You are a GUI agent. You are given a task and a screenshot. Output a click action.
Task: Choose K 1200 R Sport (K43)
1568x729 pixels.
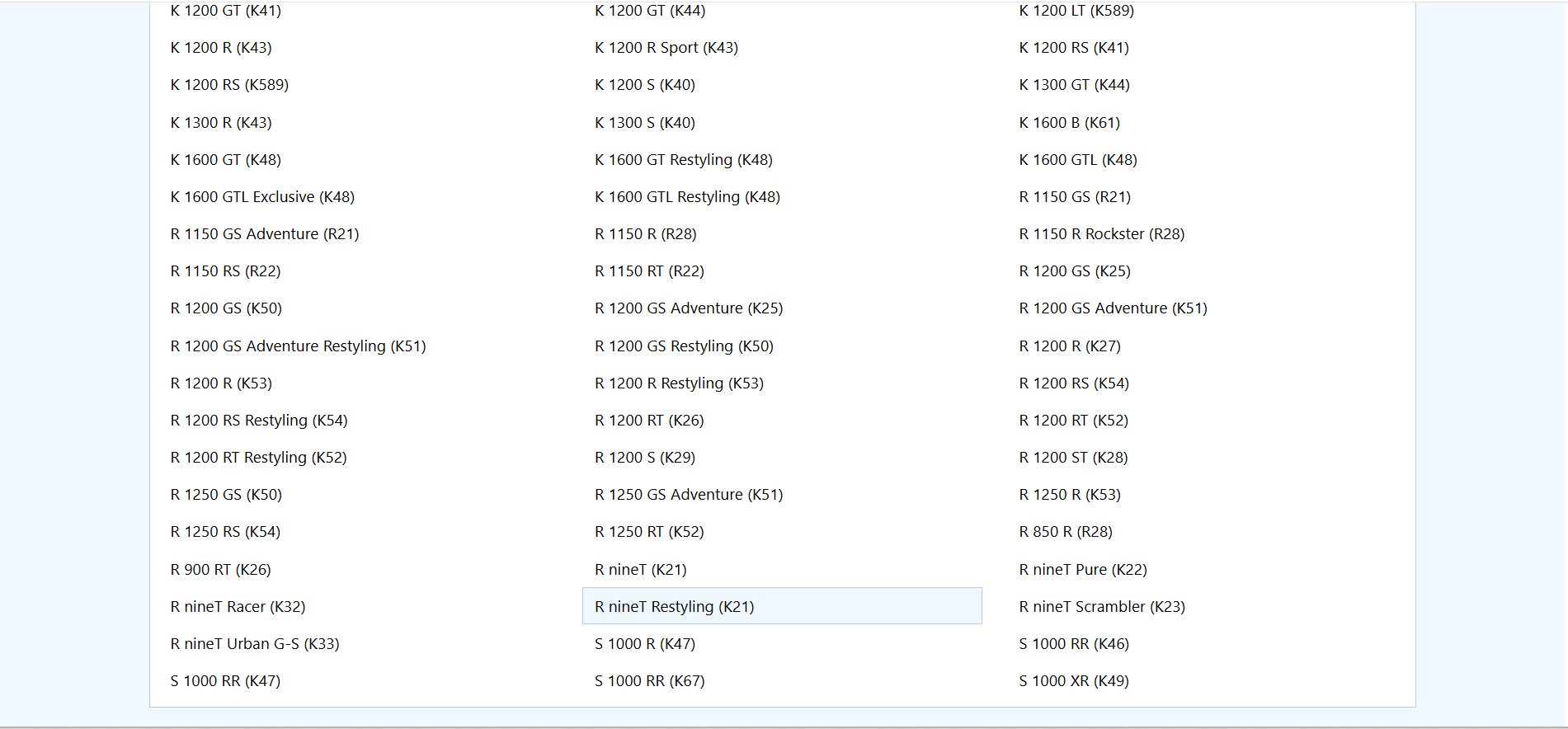[x=666, y=48]
